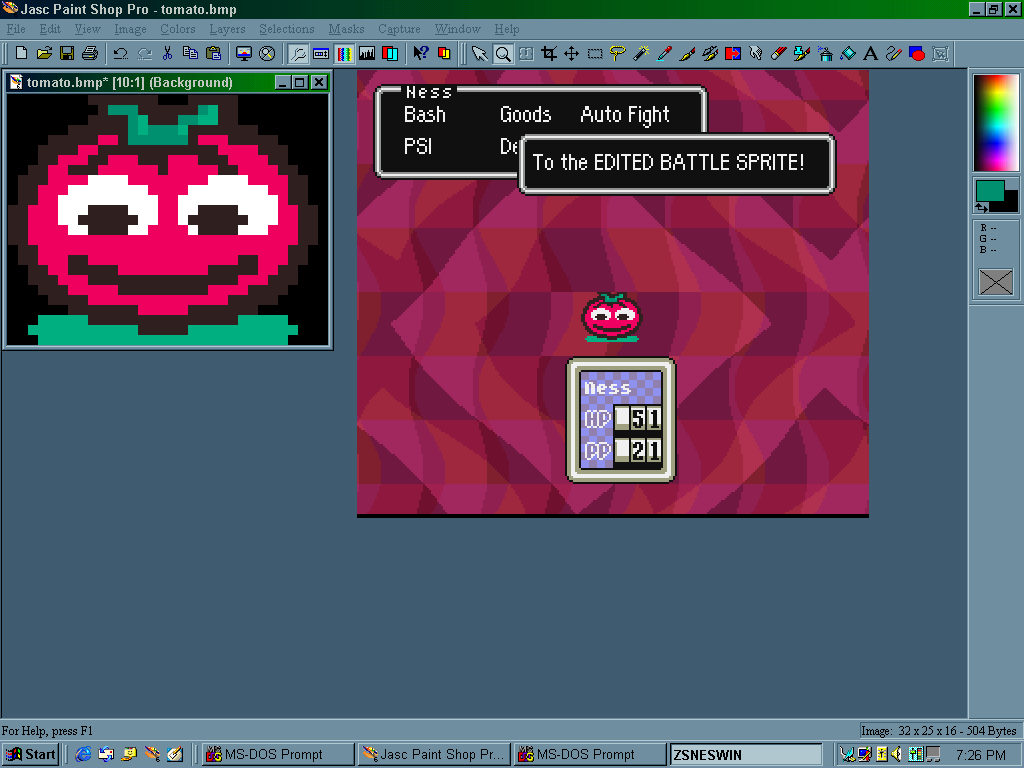Select the Magic Wand tool
Screen dimensions: 1024x768
[641, 53]
